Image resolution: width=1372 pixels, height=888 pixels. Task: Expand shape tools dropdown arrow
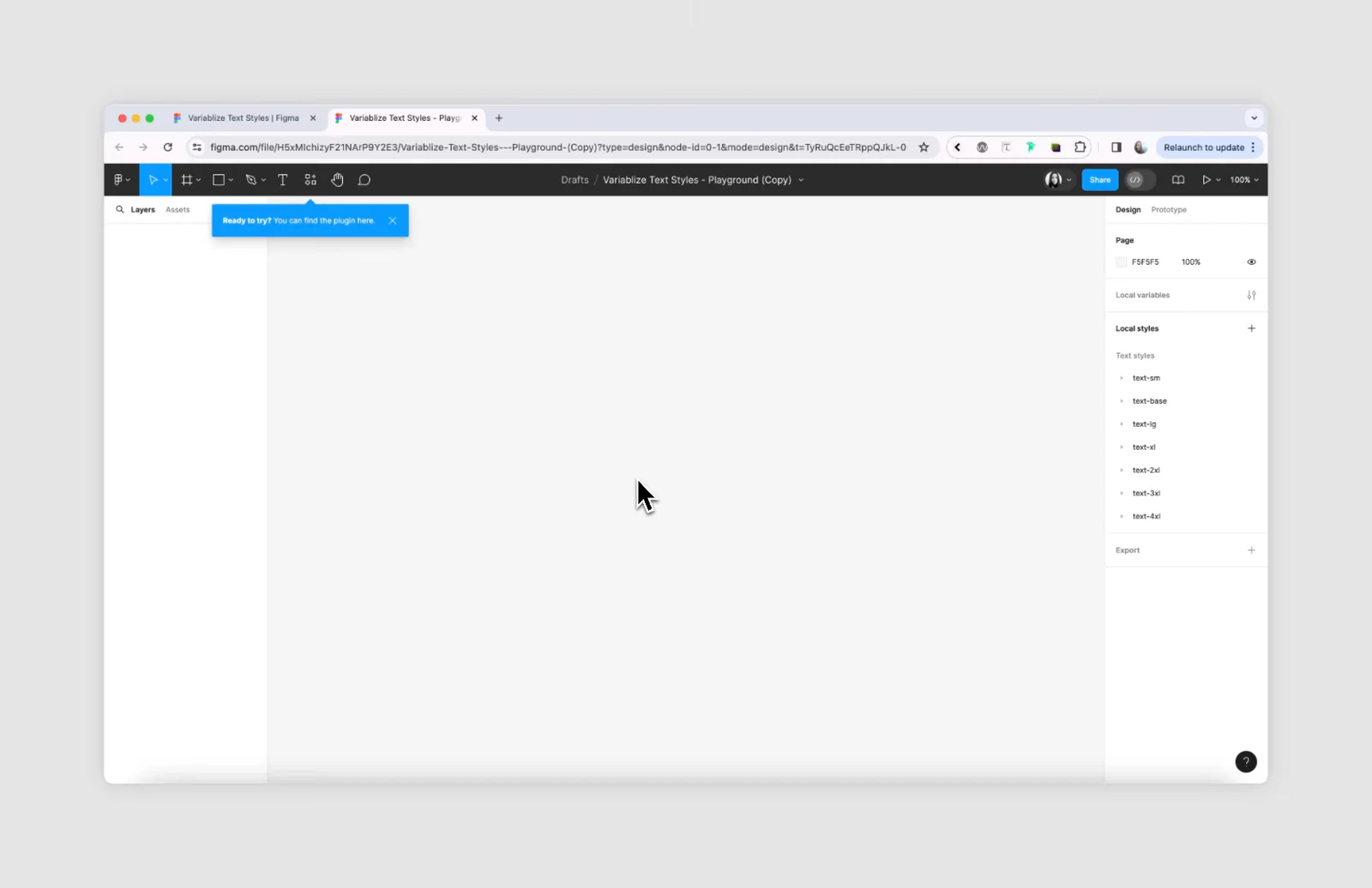tap(231, 181)
